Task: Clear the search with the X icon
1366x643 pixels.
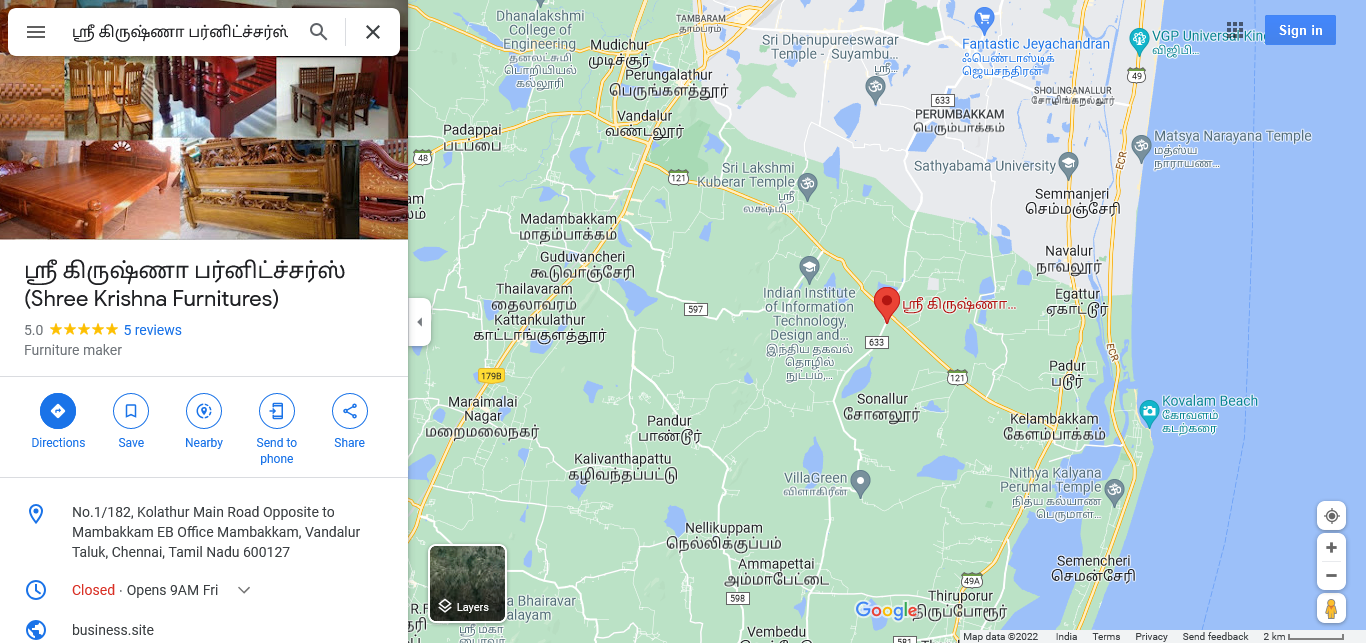Action: click(x=373, y=32)
